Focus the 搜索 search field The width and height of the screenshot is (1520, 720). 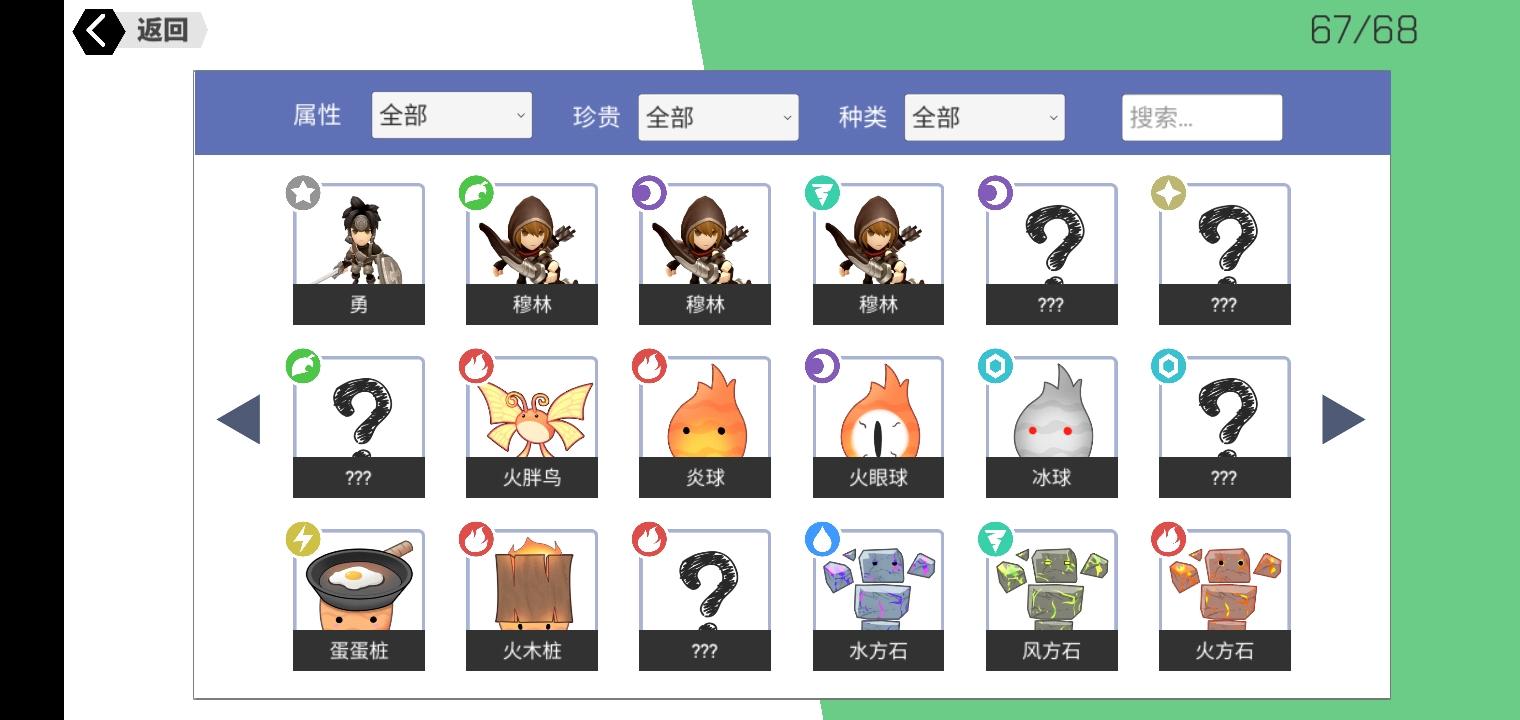coord(1202,117)
